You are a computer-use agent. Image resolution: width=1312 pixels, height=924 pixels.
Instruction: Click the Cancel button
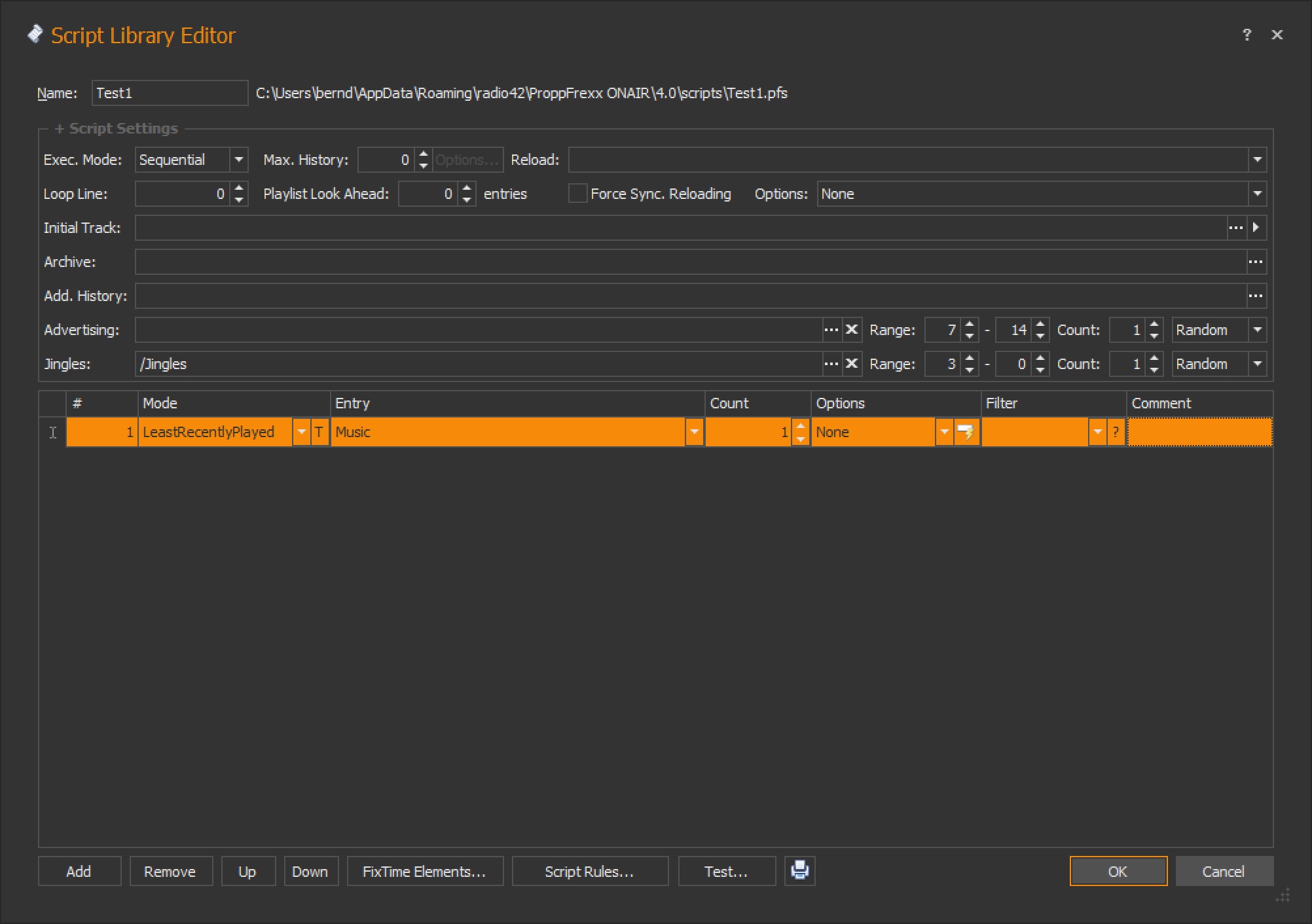tap(1224, 871)
